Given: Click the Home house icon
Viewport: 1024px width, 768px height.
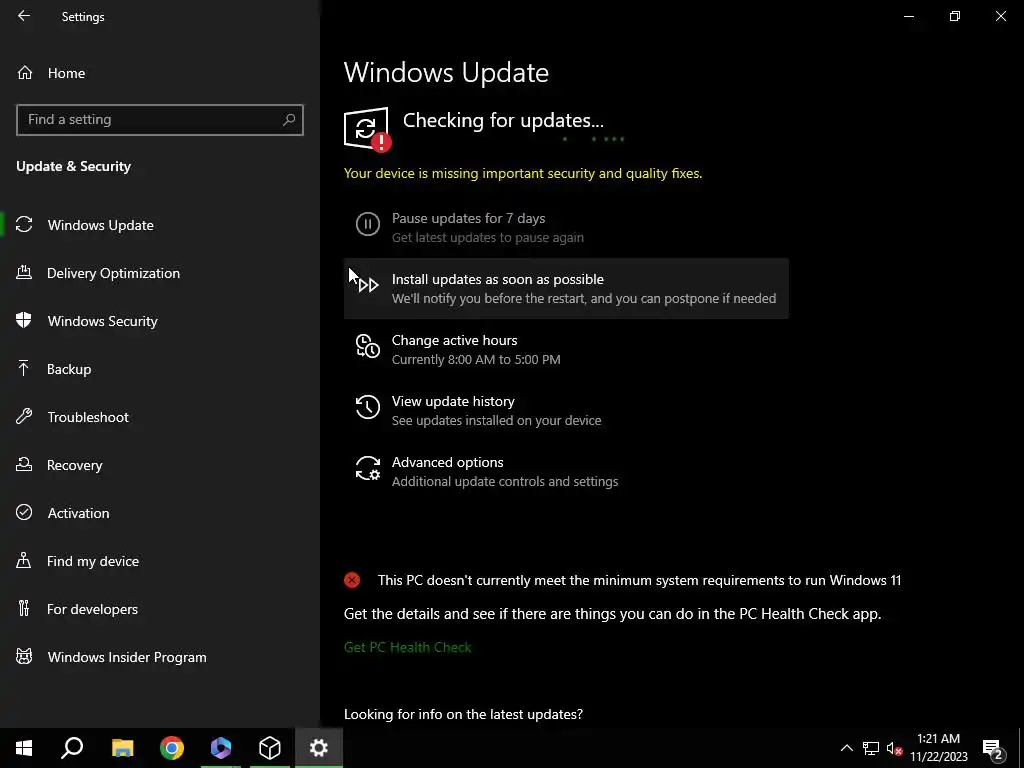Looking at the screenshot, I should coord(25,72).
